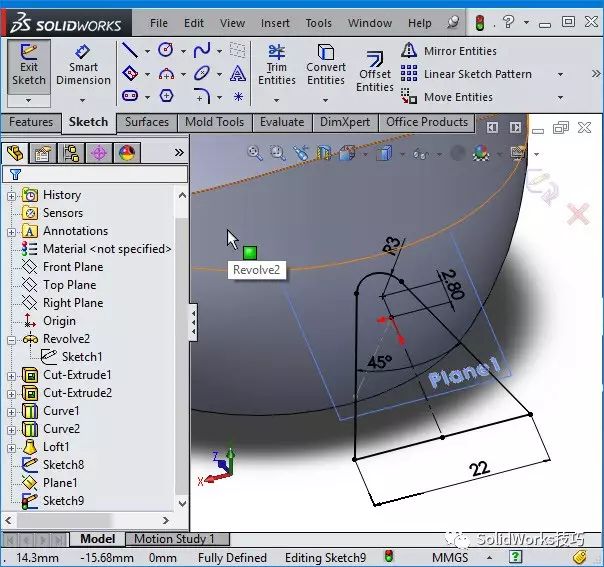This screenshot has width=604, height=567.
Task: Select the Sketch Fillet tool
Action: [x=202, y=96]
